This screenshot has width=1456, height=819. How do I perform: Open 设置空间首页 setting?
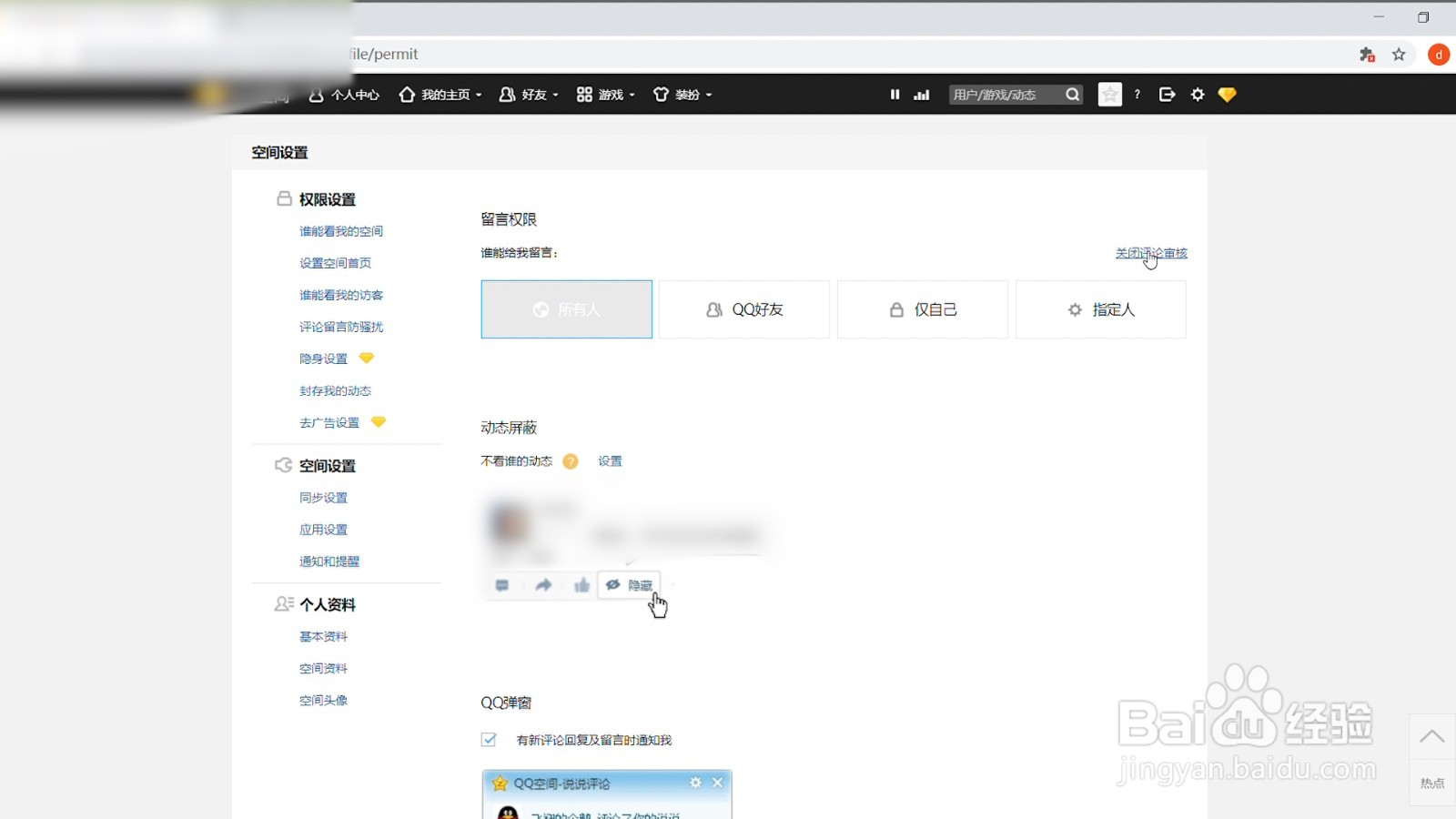click(336, 263)
